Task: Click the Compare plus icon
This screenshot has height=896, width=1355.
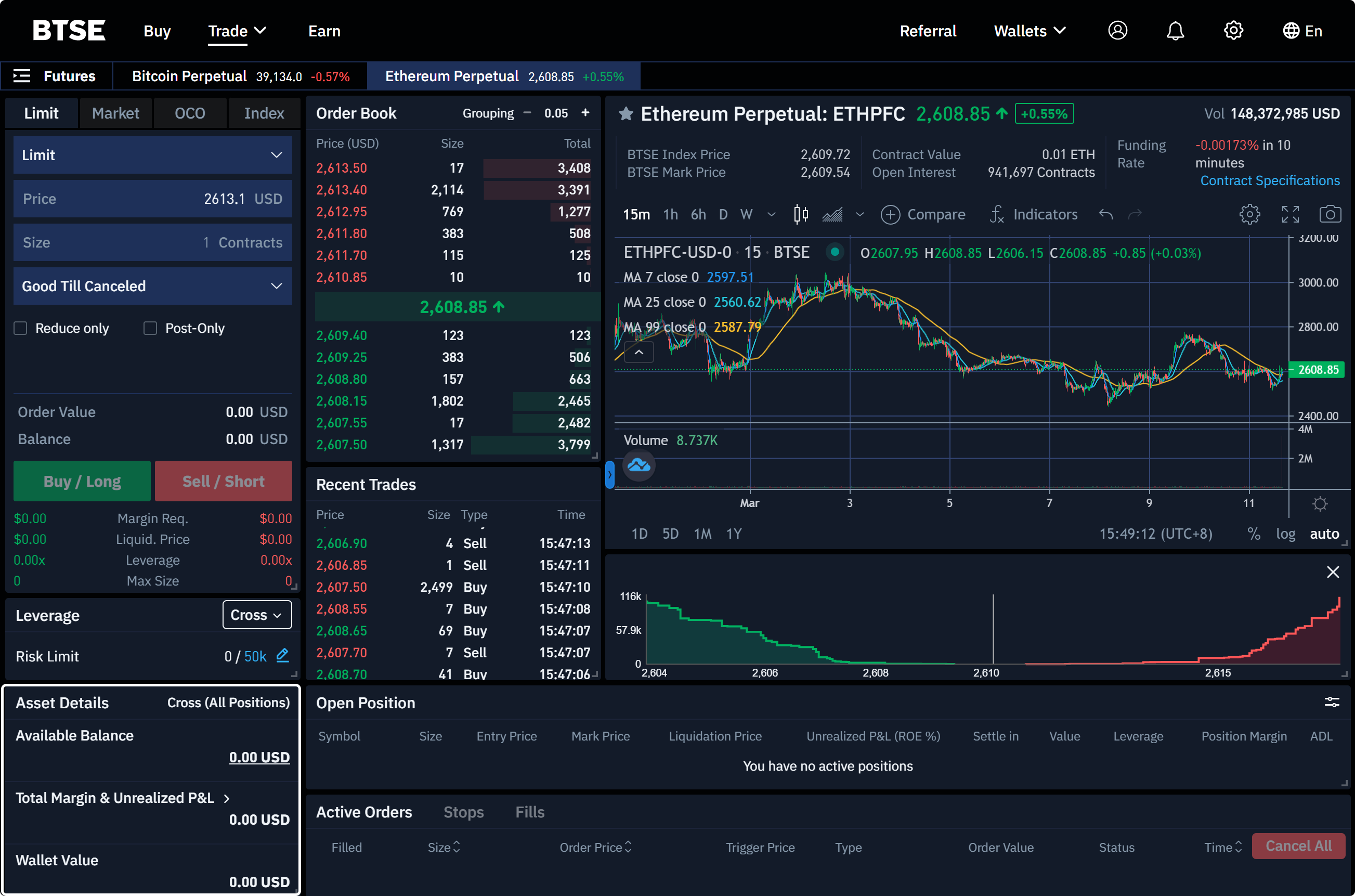Action: [890, 215]
